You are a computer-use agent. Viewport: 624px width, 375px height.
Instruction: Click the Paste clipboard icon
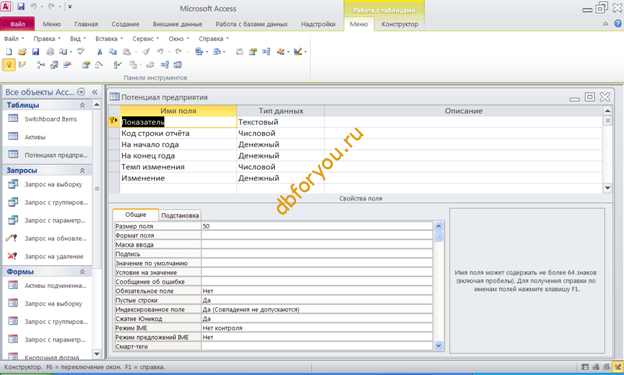pyautogui.click(x=127, y=52)
